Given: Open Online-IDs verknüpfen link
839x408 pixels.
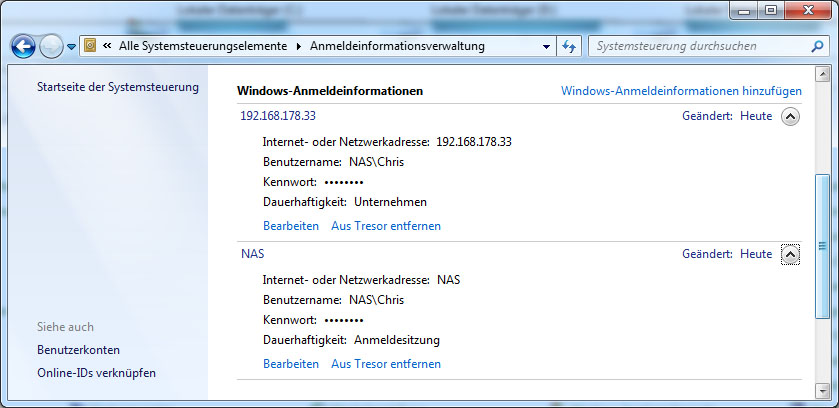Looking at the screenshot, I should point(96,373).
